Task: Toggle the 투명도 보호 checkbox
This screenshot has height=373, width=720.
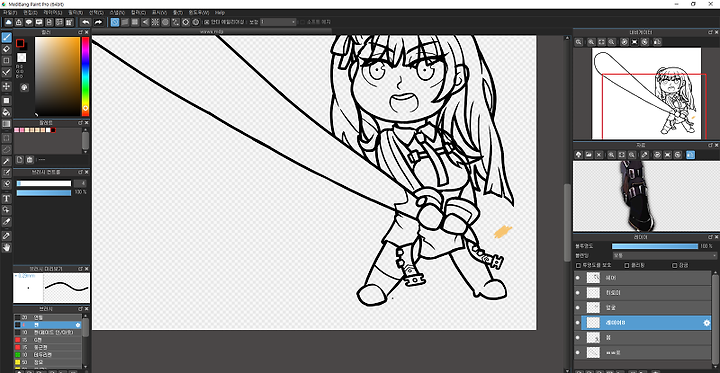Action: click(x=579, y=266)
